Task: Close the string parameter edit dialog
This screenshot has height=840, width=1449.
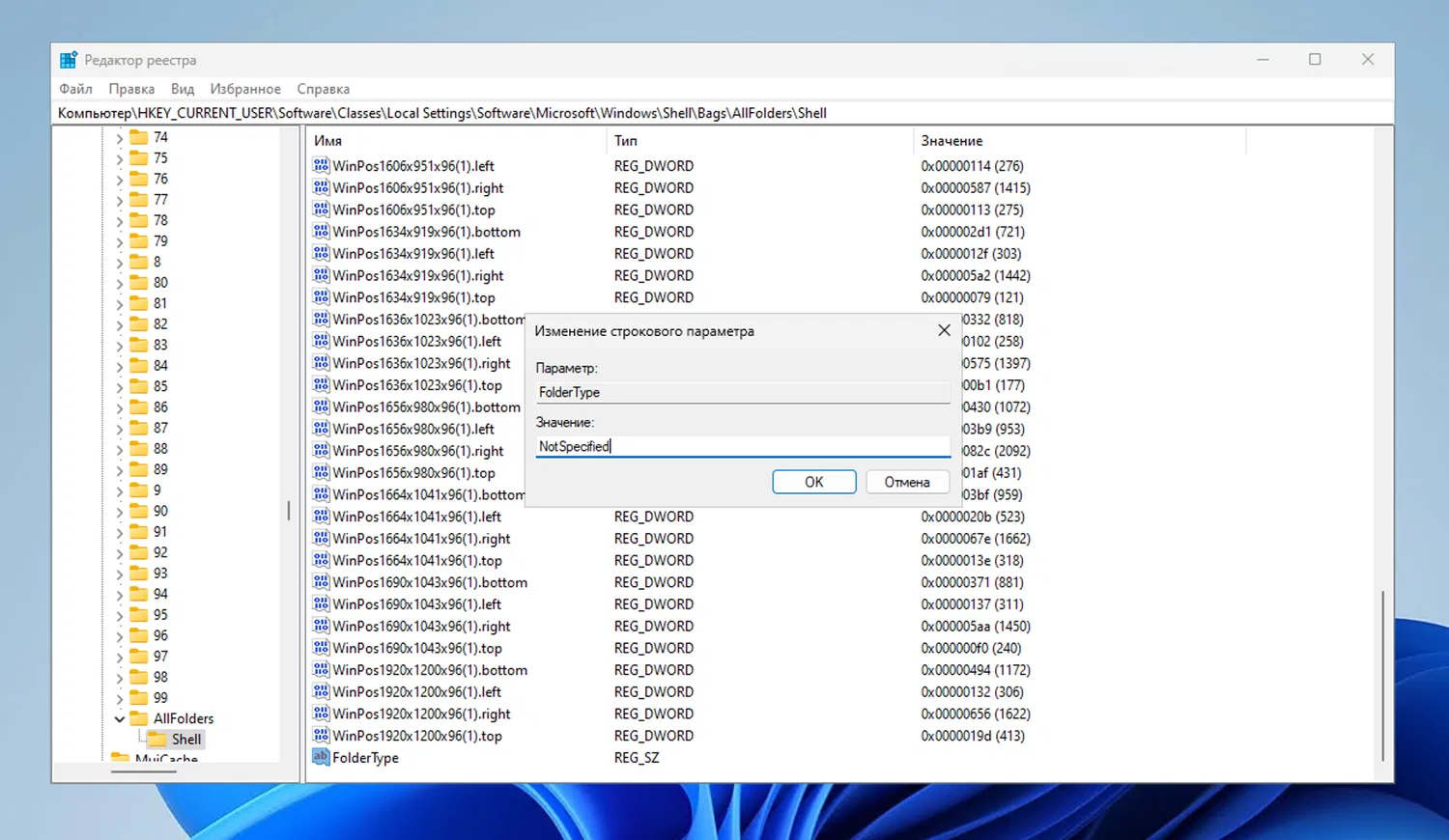Action: coord(944,330)
